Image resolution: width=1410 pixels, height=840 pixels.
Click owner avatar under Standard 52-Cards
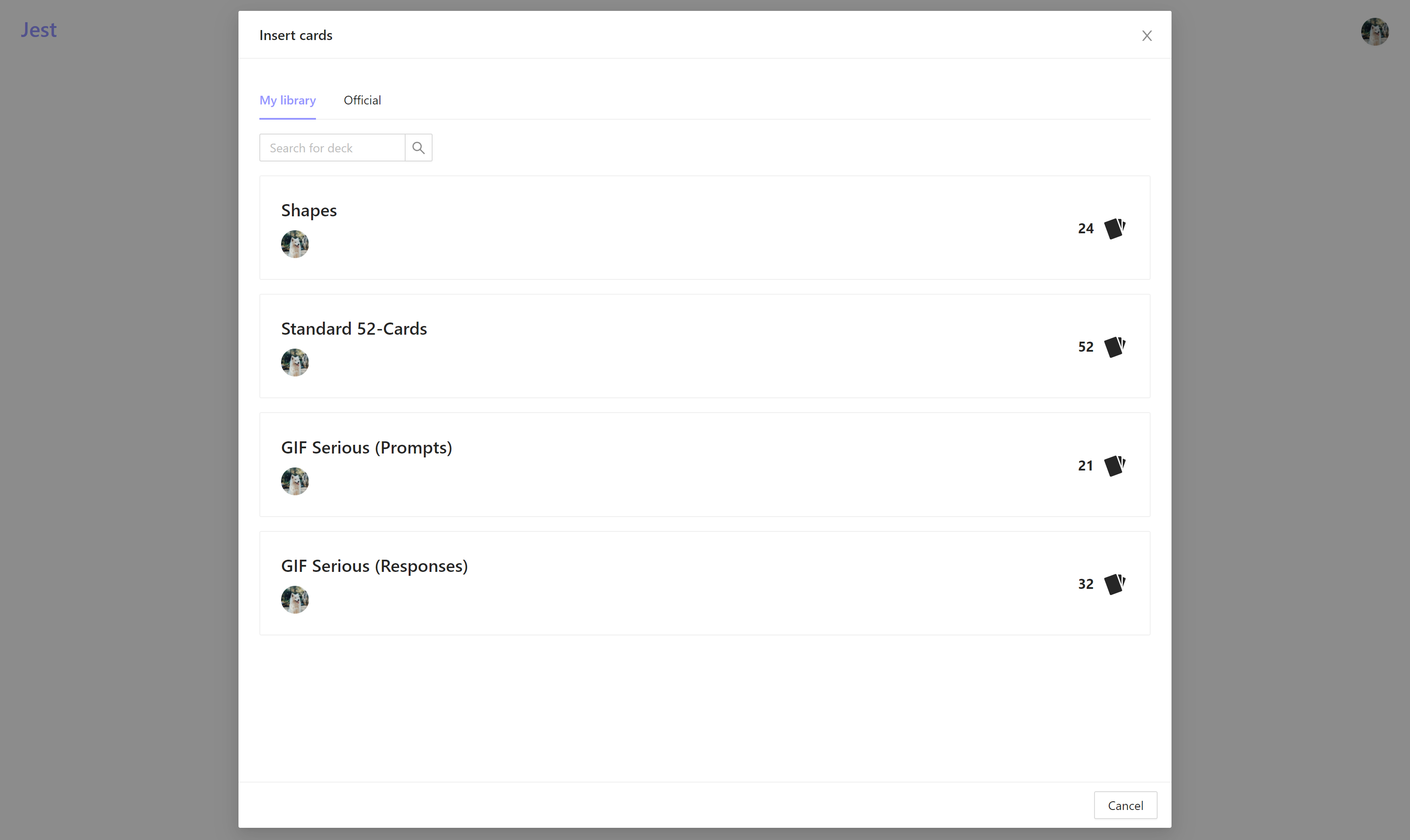click(295, 362)
